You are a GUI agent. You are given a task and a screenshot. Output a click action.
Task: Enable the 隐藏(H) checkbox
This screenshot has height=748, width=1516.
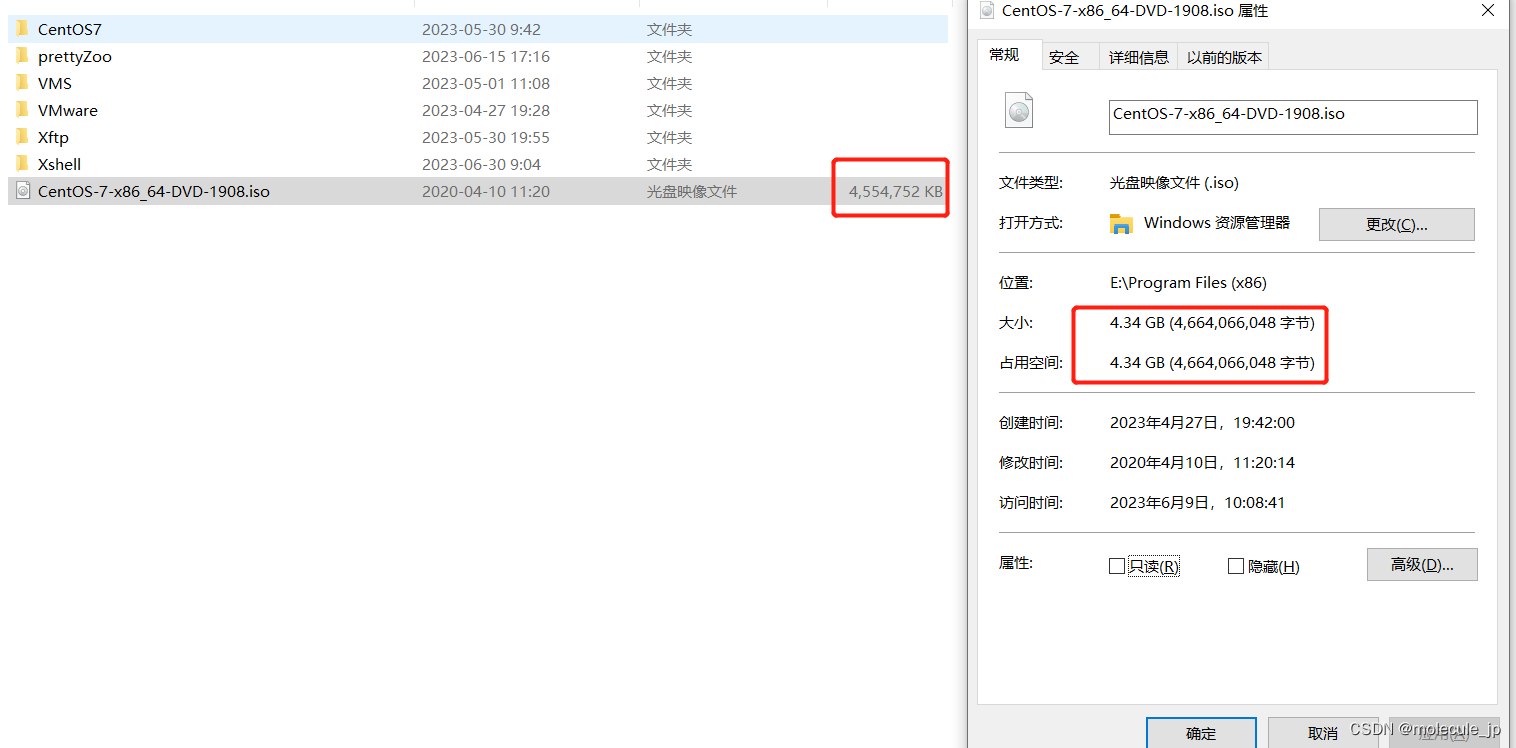(1236, 566)
